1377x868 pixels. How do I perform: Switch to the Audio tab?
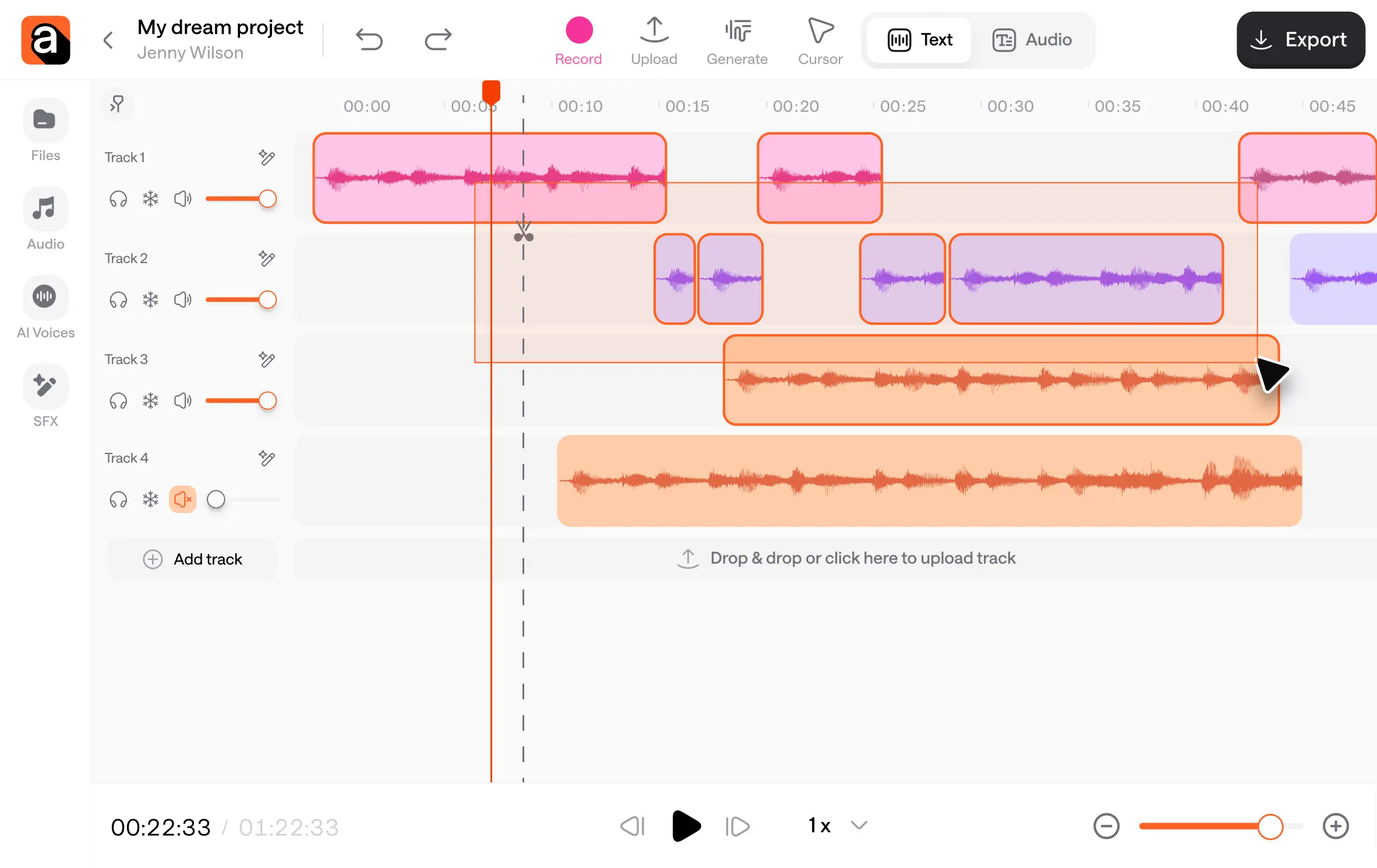[x=1032, y=40]
